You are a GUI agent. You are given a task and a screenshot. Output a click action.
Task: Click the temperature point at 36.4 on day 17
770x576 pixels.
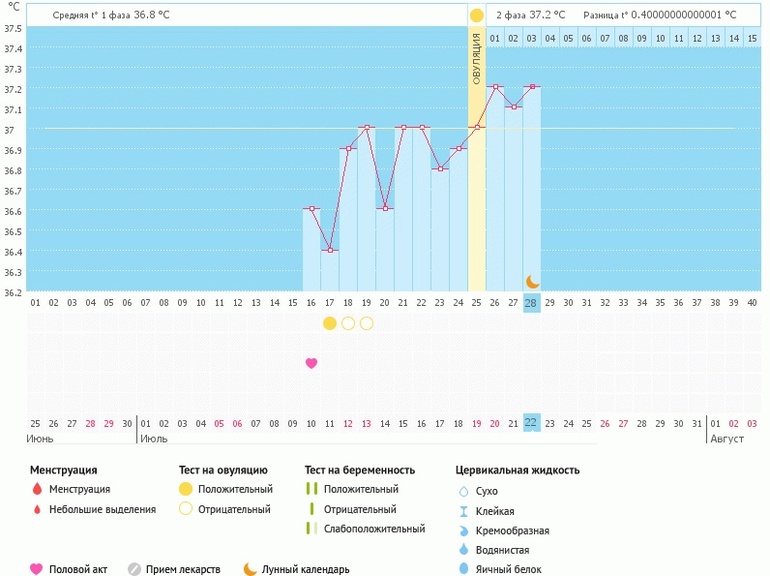click(x=330, y=250)
